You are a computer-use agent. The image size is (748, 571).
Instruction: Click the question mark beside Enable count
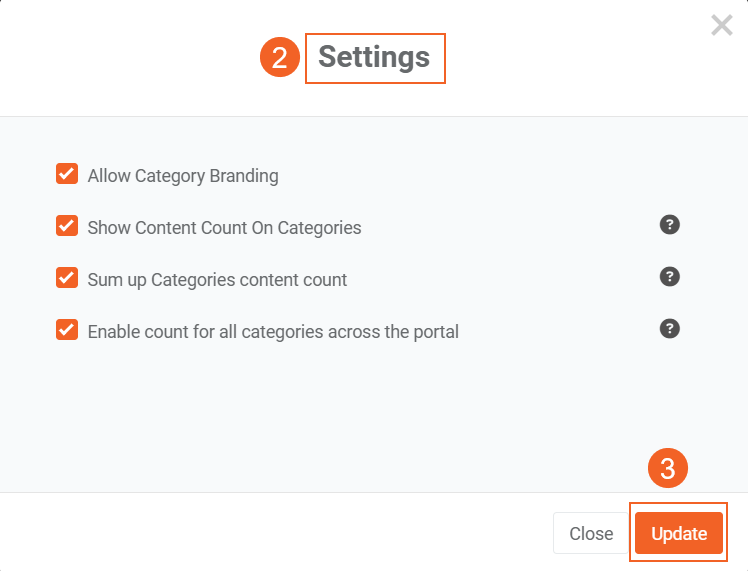670,328
